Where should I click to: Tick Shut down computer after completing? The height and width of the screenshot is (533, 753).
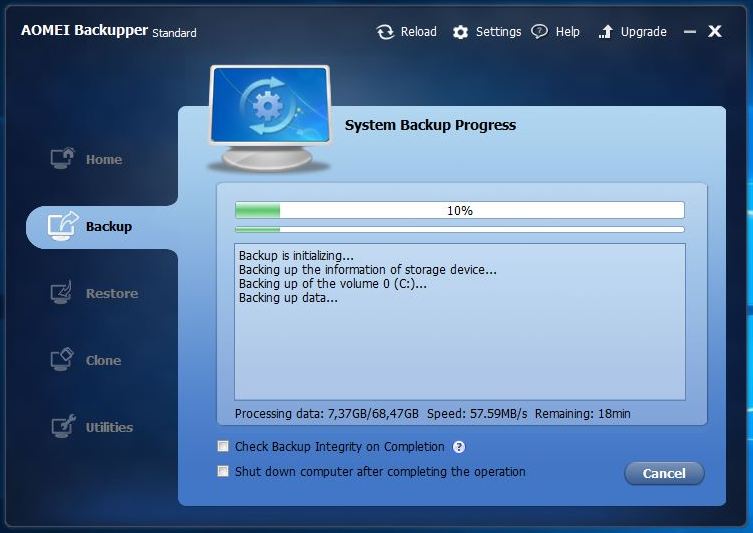[223, 471]
